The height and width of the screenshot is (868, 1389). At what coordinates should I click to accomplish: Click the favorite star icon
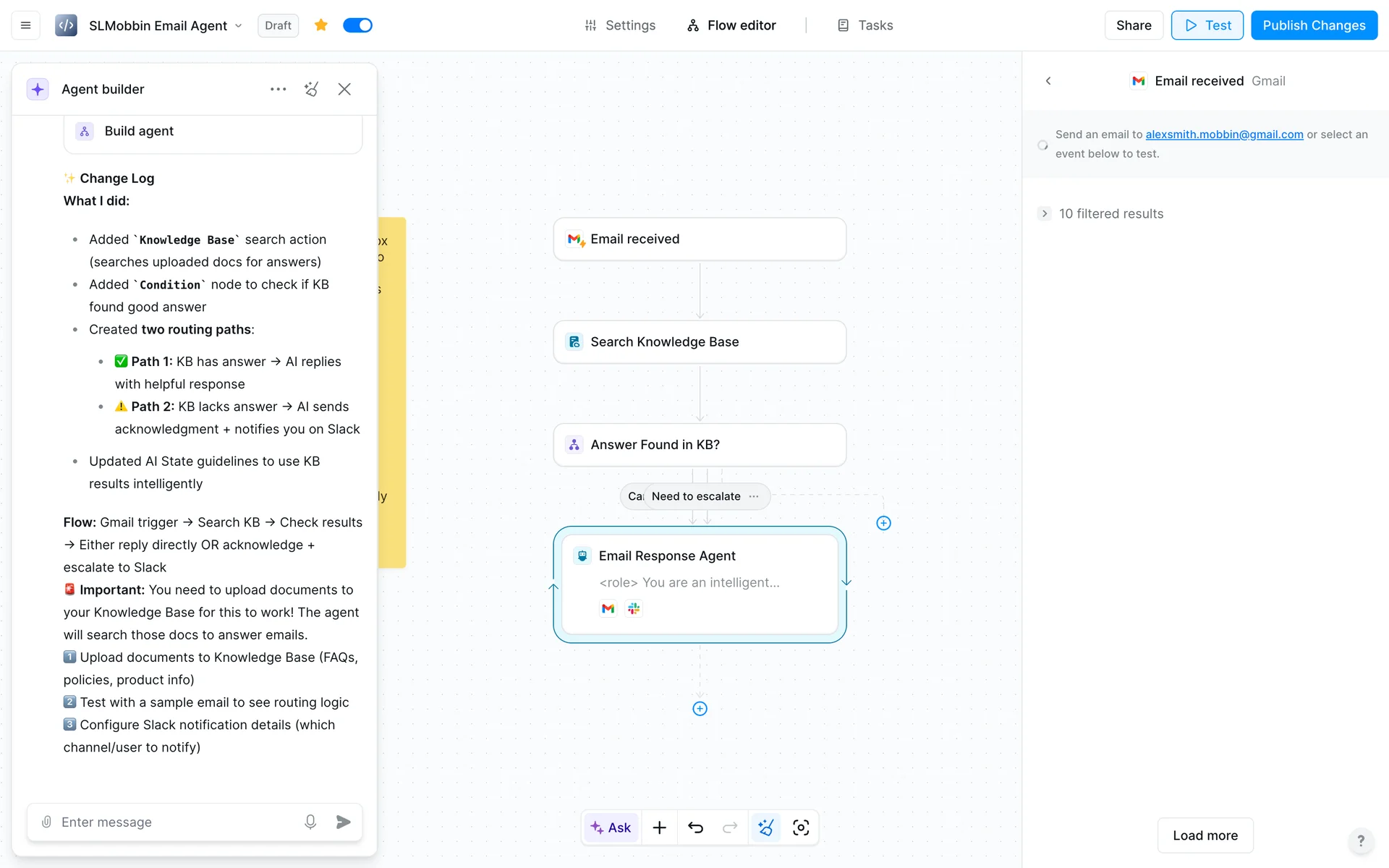coord(321,25)
